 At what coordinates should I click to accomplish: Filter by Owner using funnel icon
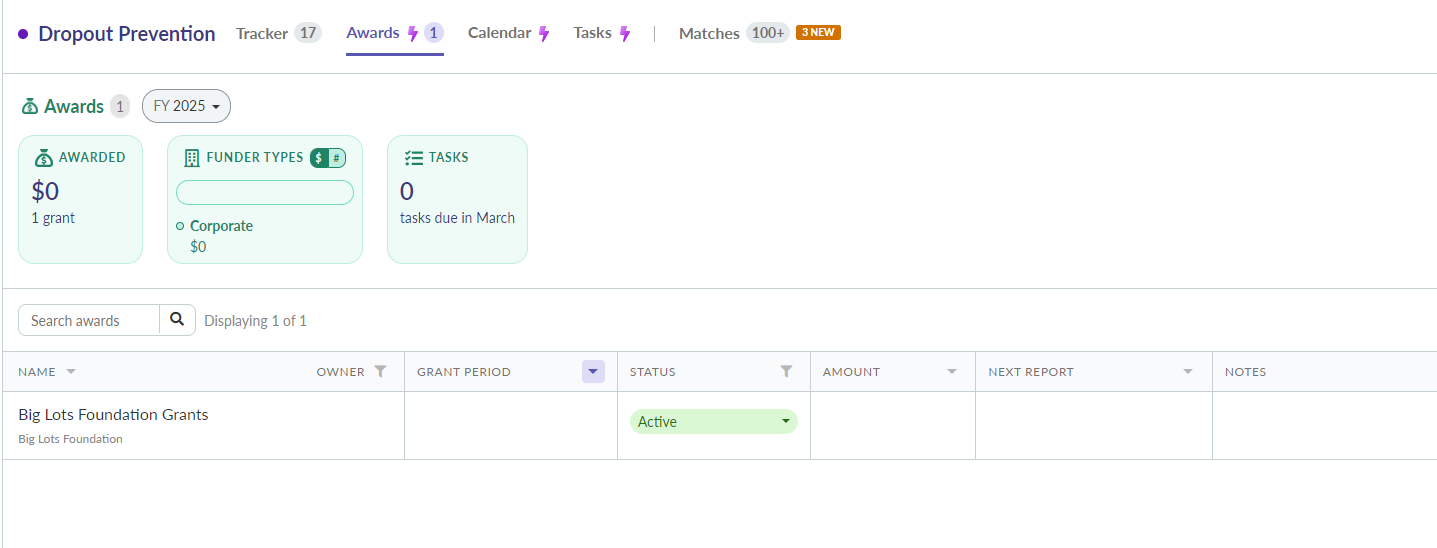[x=380, y=371]
